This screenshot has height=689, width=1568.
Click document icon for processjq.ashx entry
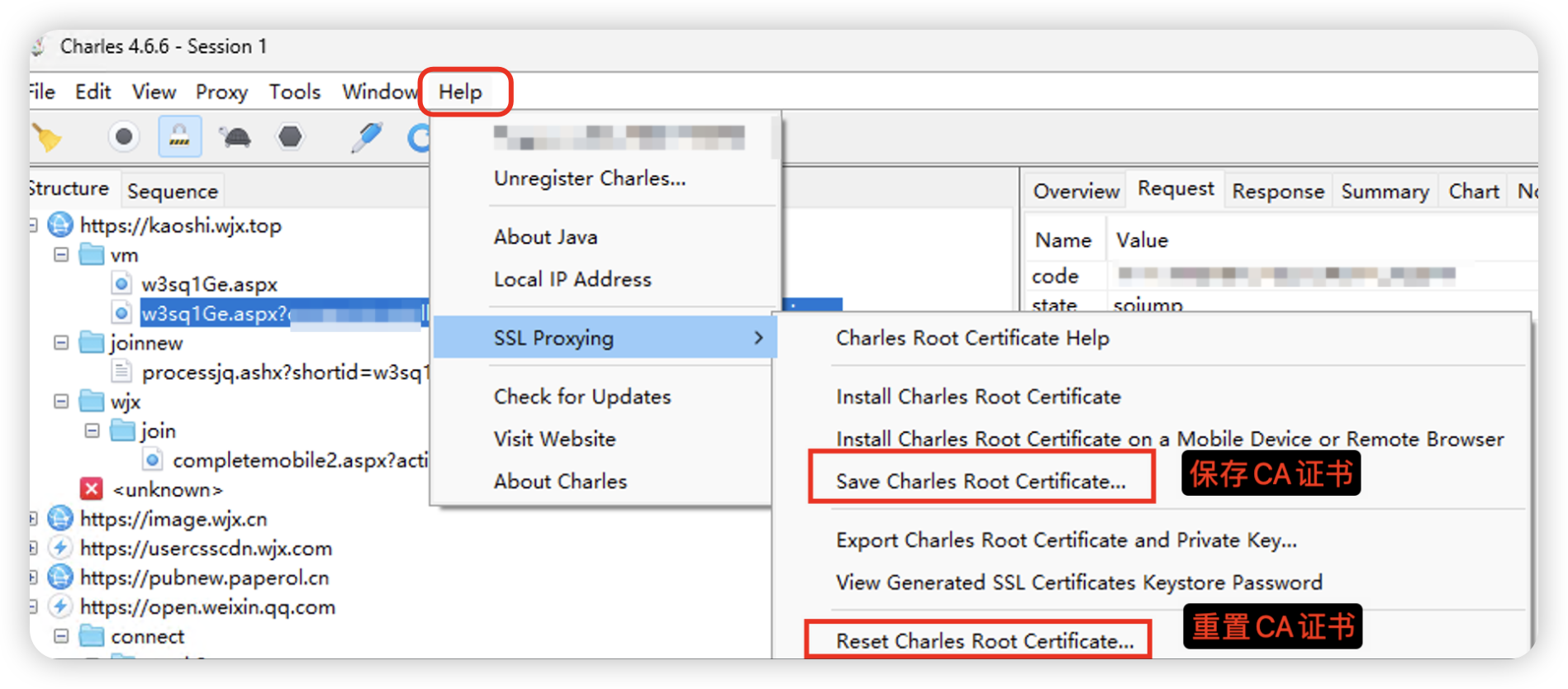coord(121,372)
